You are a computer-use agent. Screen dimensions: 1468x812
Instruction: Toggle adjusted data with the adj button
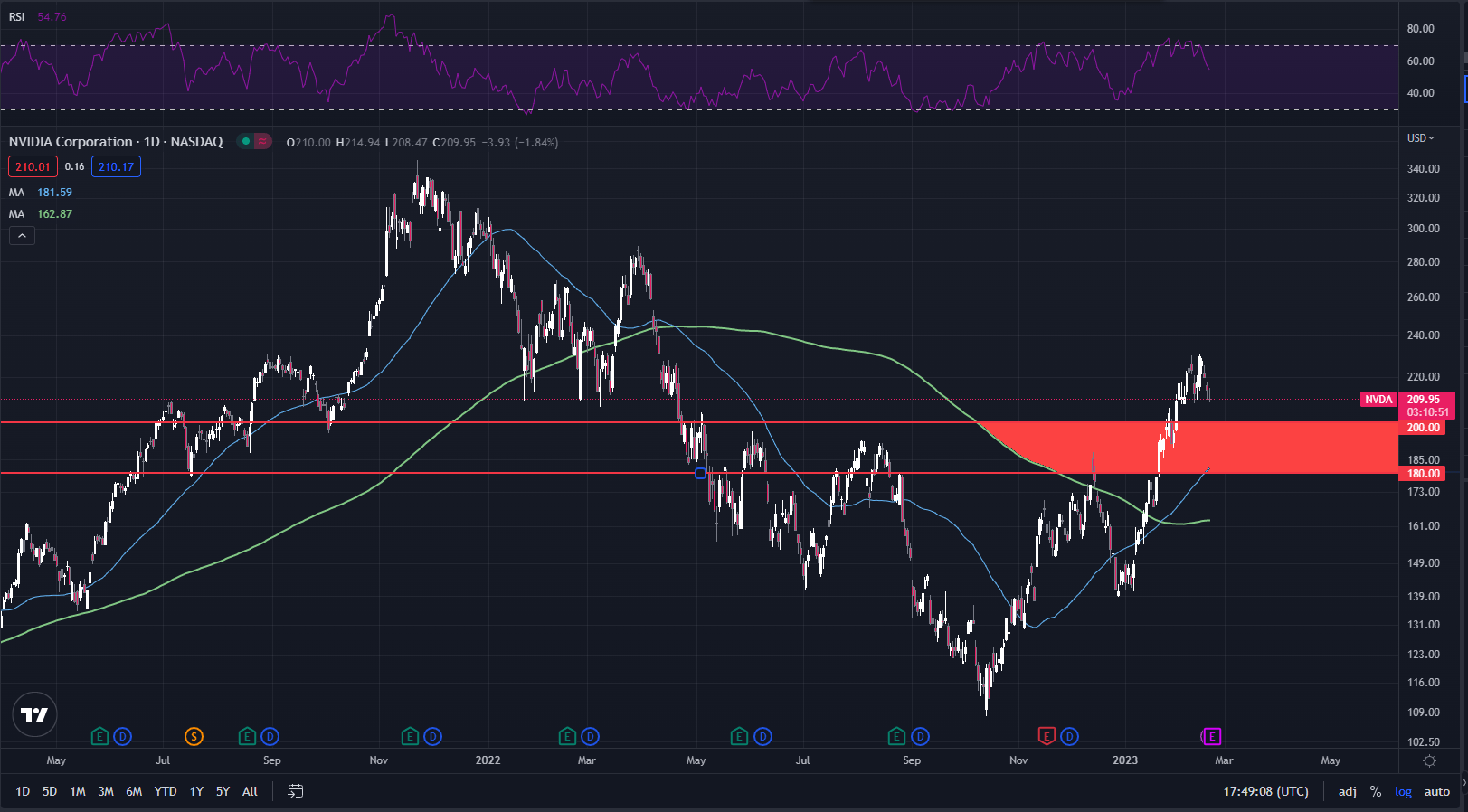click(x=1347, y=791)
